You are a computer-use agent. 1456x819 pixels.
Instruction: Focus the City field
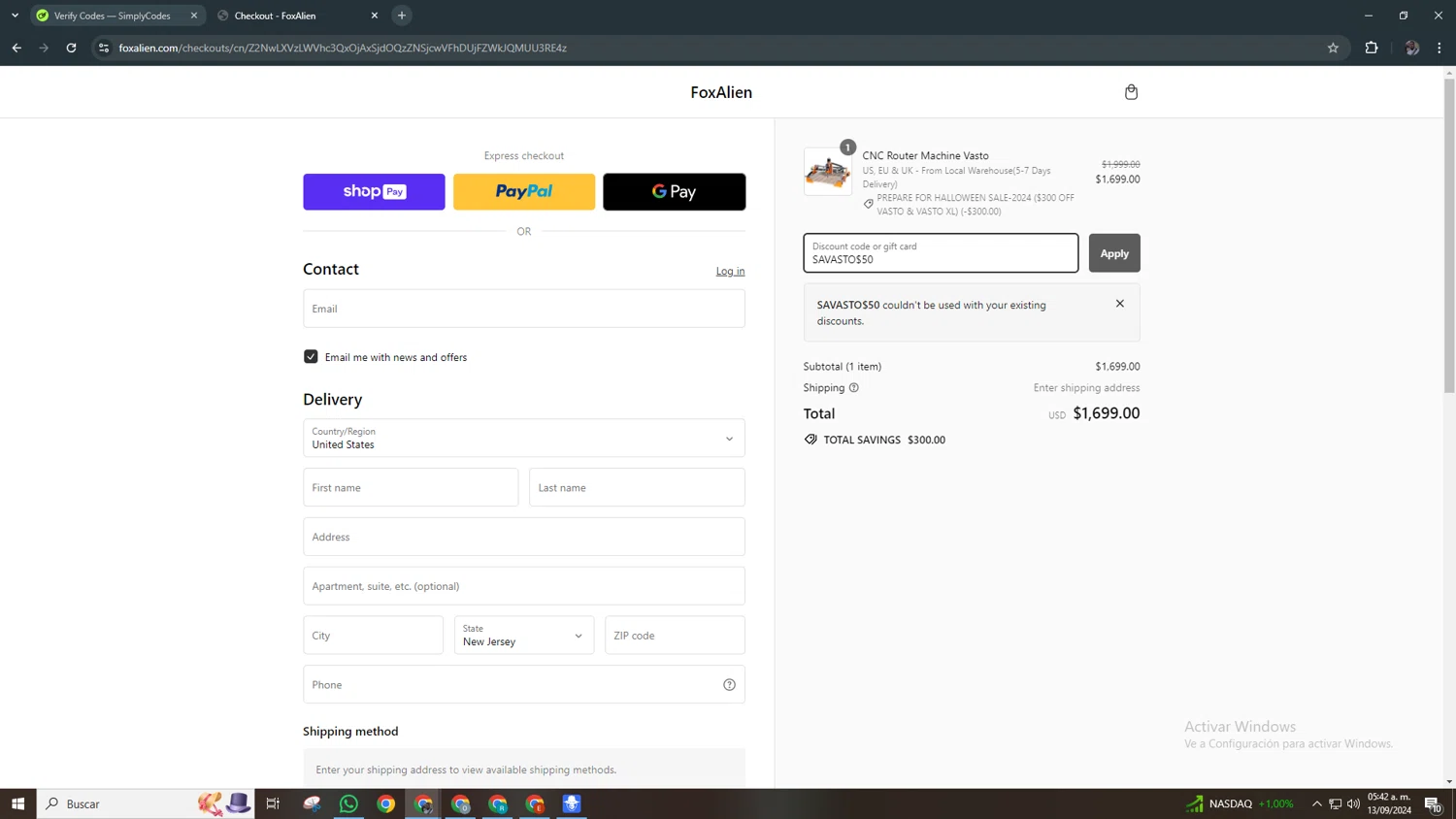tap(373, 636)
